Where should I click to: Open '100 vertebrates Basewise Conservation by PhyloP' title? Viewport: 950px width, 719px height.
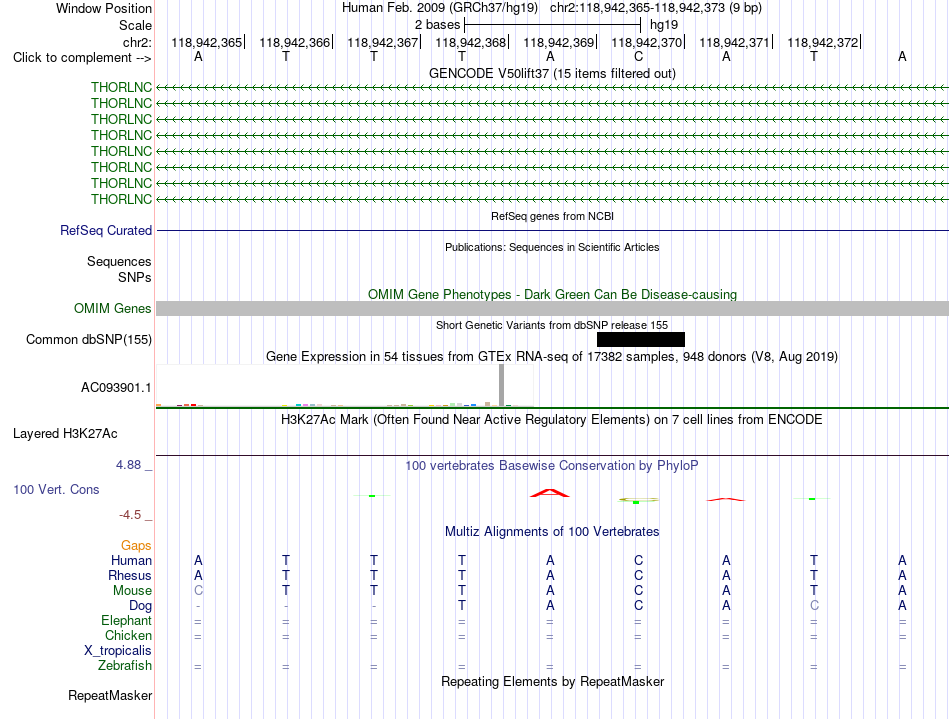click(552, 465)
